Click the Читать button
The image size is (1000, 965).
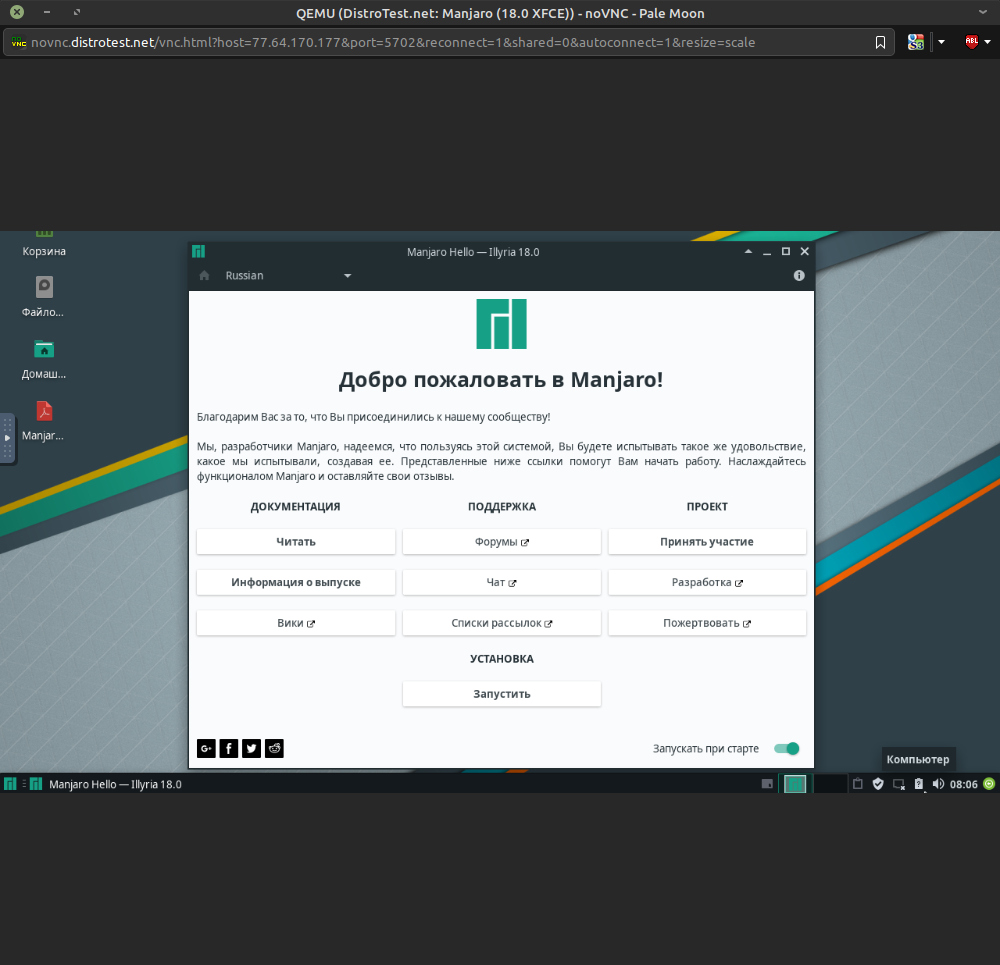pos(296,541)
